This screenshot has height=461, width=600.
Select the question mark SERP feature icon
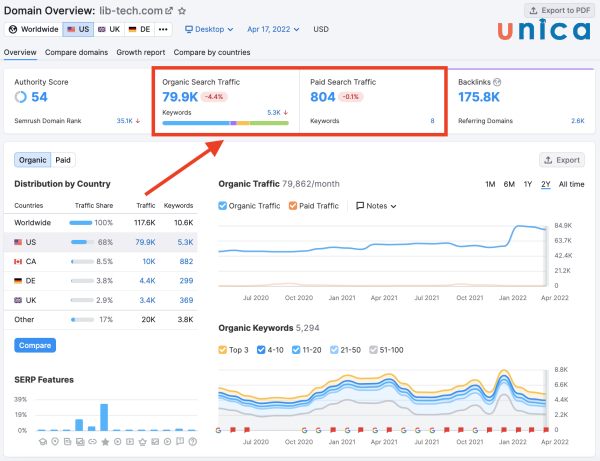tap(193, 442)
